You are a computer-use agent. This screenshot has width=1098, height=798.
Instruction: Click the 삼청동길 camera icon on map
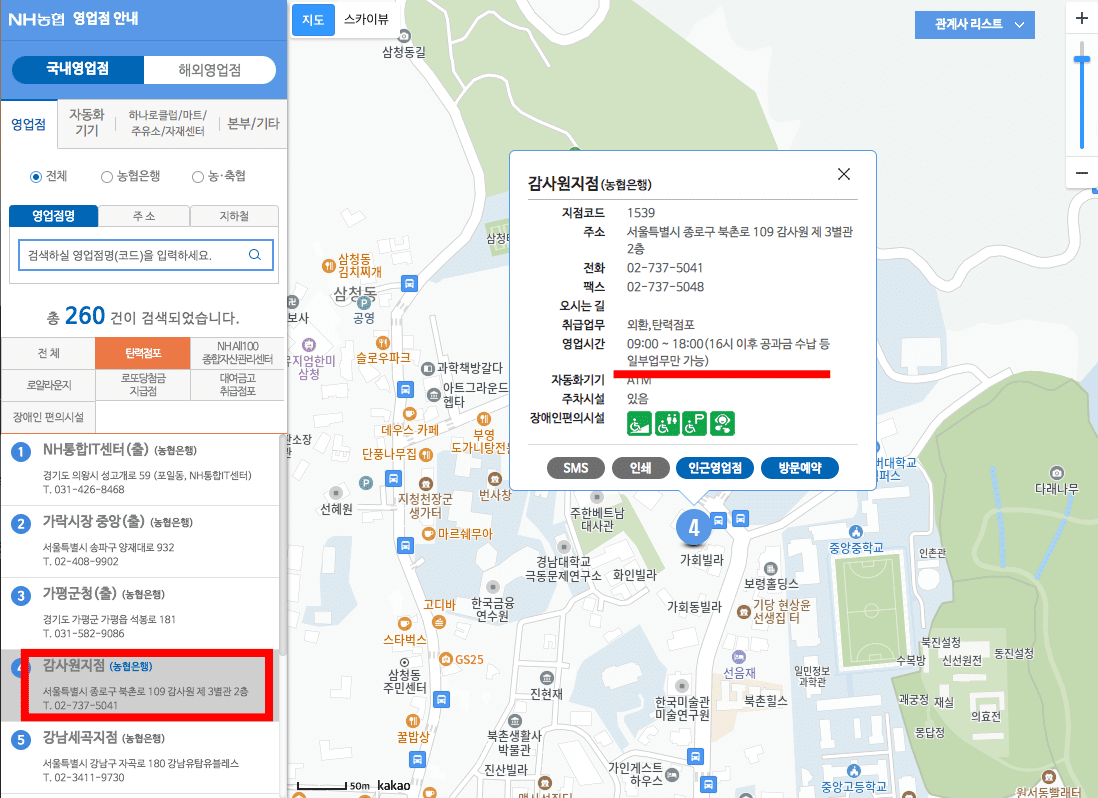click(404, 36)
